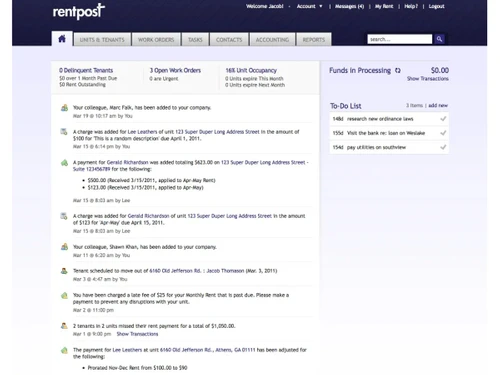Click the My Rent link
The image size is (500, 375).
point(384,6)
